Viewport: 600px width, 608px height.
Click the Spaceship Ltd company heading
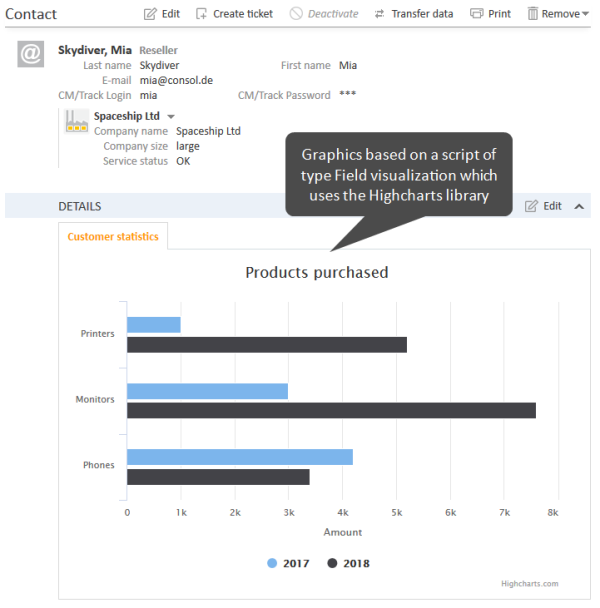point(127,116)
